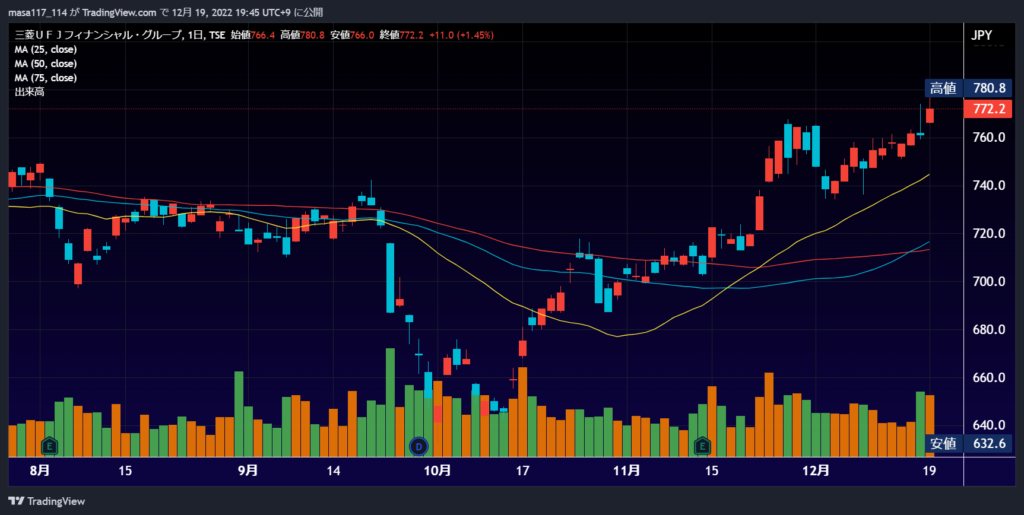Click the 14 date label on time axis

(x=333, y=470)
